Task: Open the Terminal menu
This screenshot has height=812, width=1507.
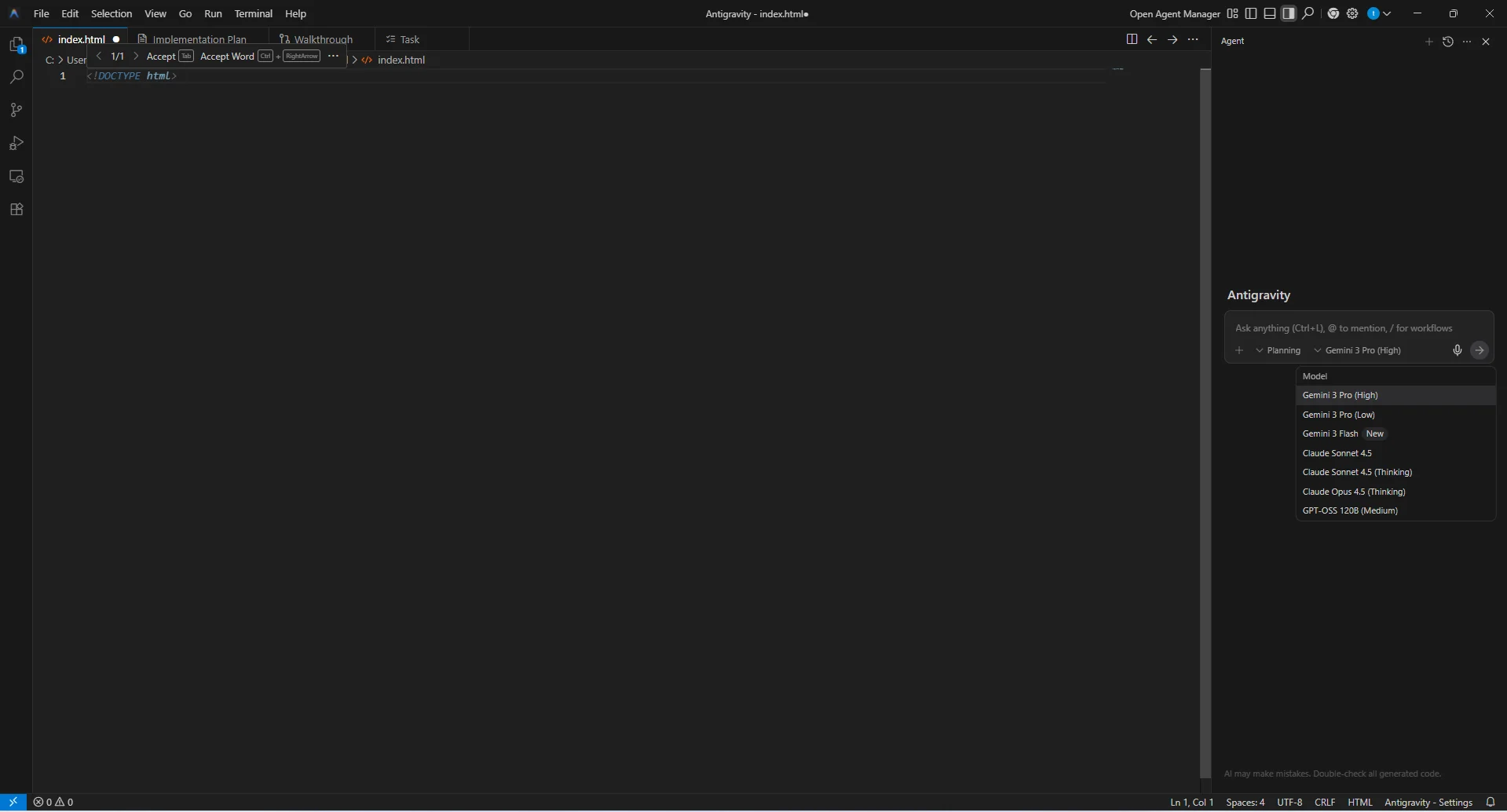Action: (x=253, y=13)
